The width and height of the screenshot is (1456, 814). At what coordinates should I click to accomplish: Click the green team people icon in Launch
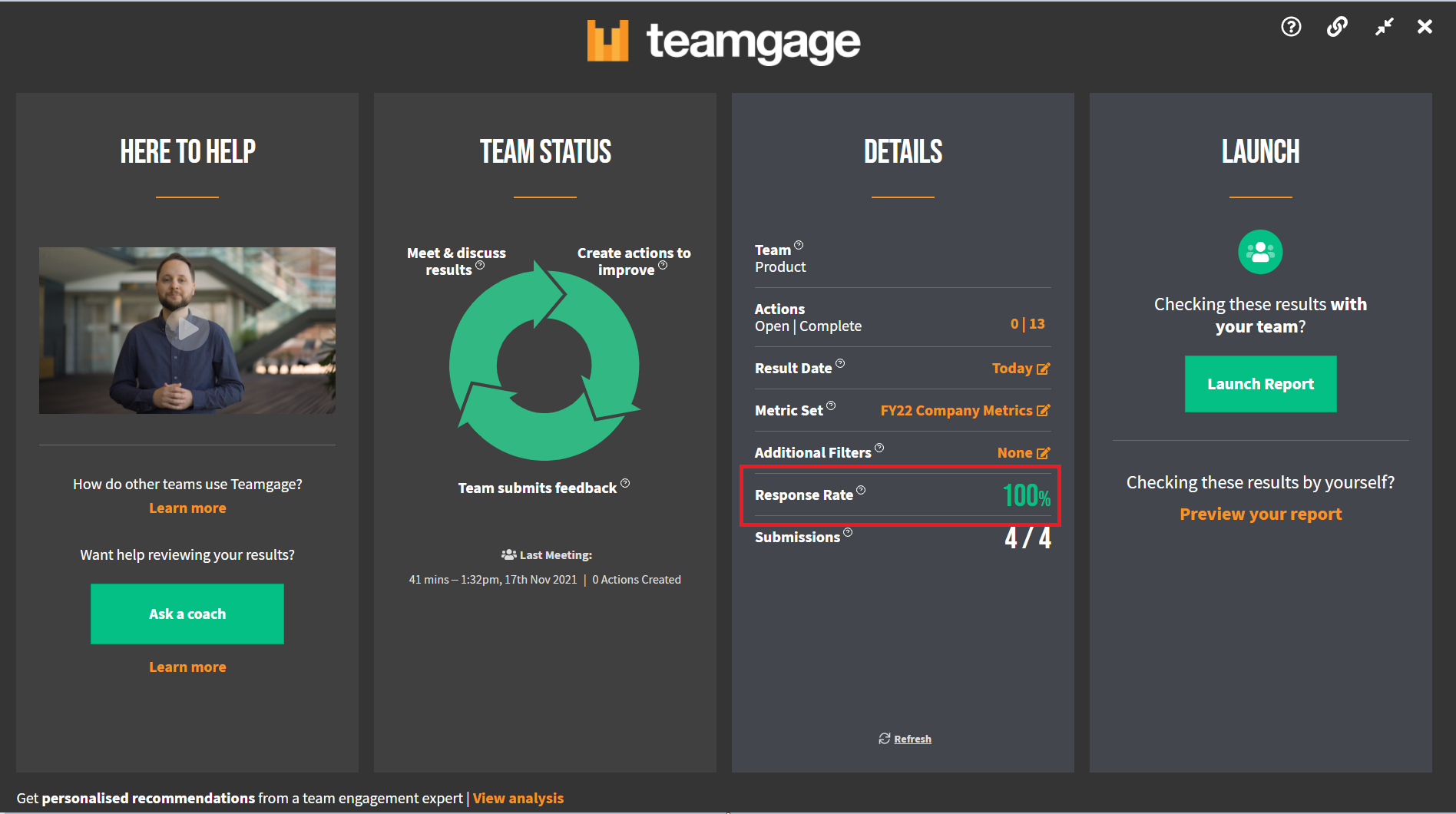tap(1260, 252)
